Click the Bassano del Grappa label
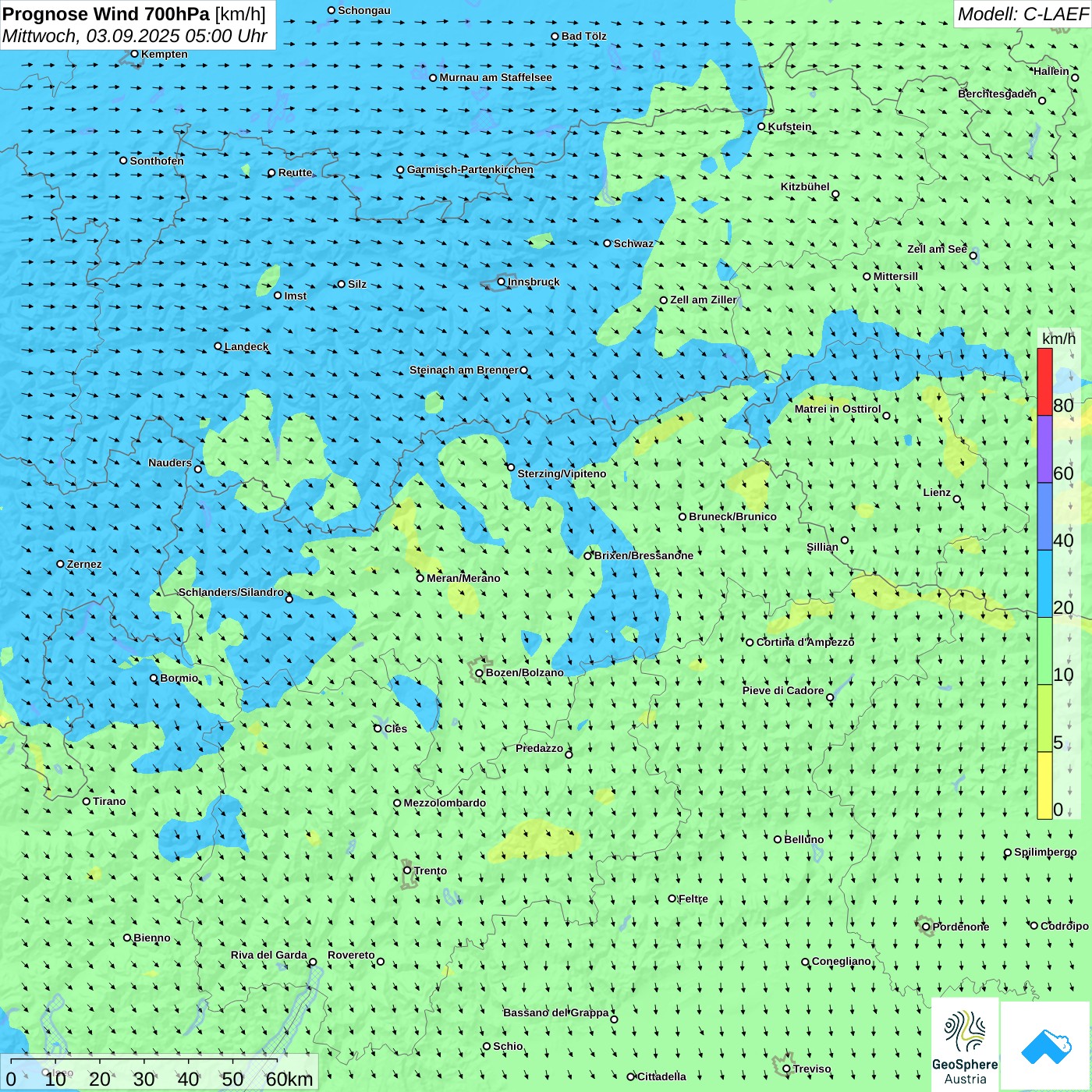Screen dimensions: 1092x1092 [x=556, y=1012]
